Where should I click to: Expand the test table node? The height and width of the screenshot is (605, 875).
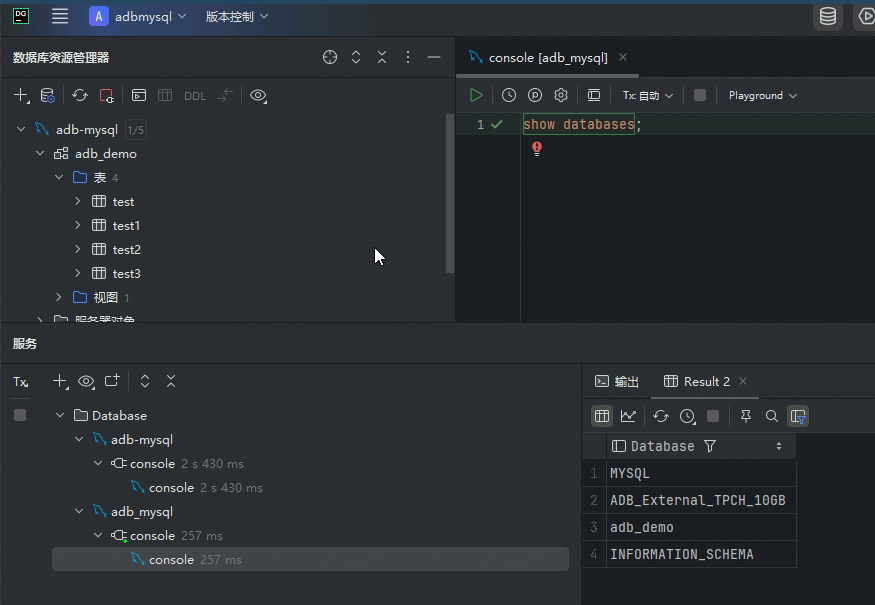[78, 201]
